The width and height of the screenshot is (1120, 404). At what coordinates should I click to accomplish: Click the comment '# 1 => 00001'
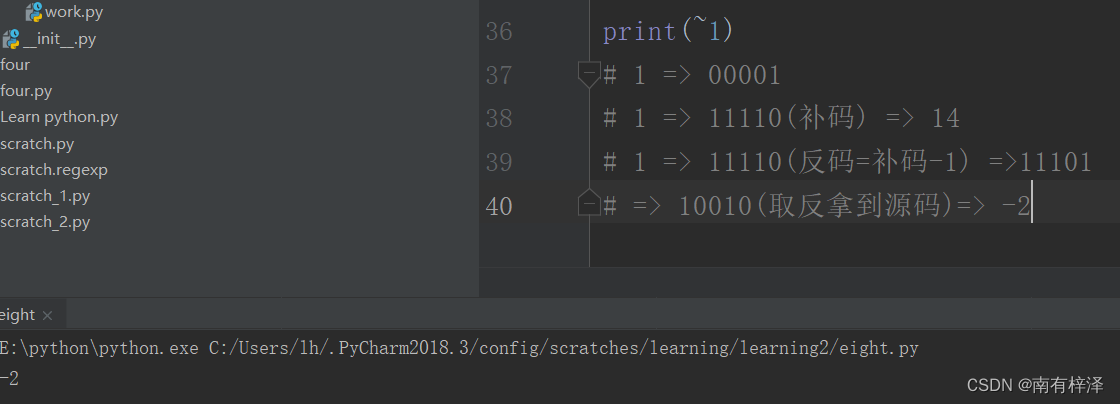(x=692, y=75)
